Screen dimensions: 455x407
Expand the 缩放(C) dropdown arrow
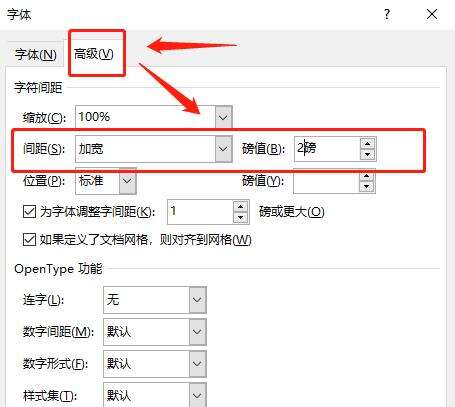point(223,117)
